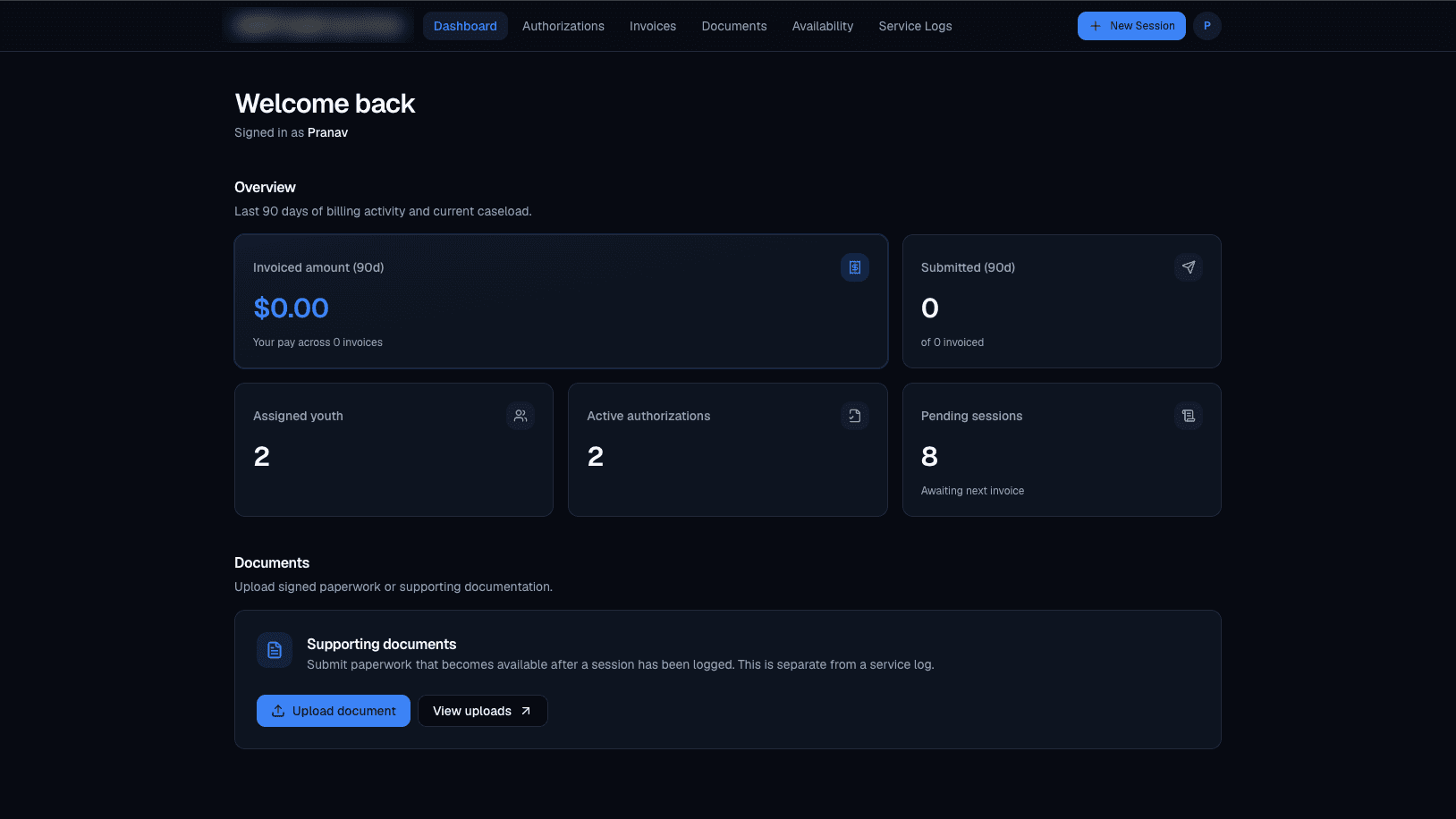This screenshot has width=1456, height=819.
Task: Open the Availability tab
Action: pyautogui.click(x=823, y=26)
